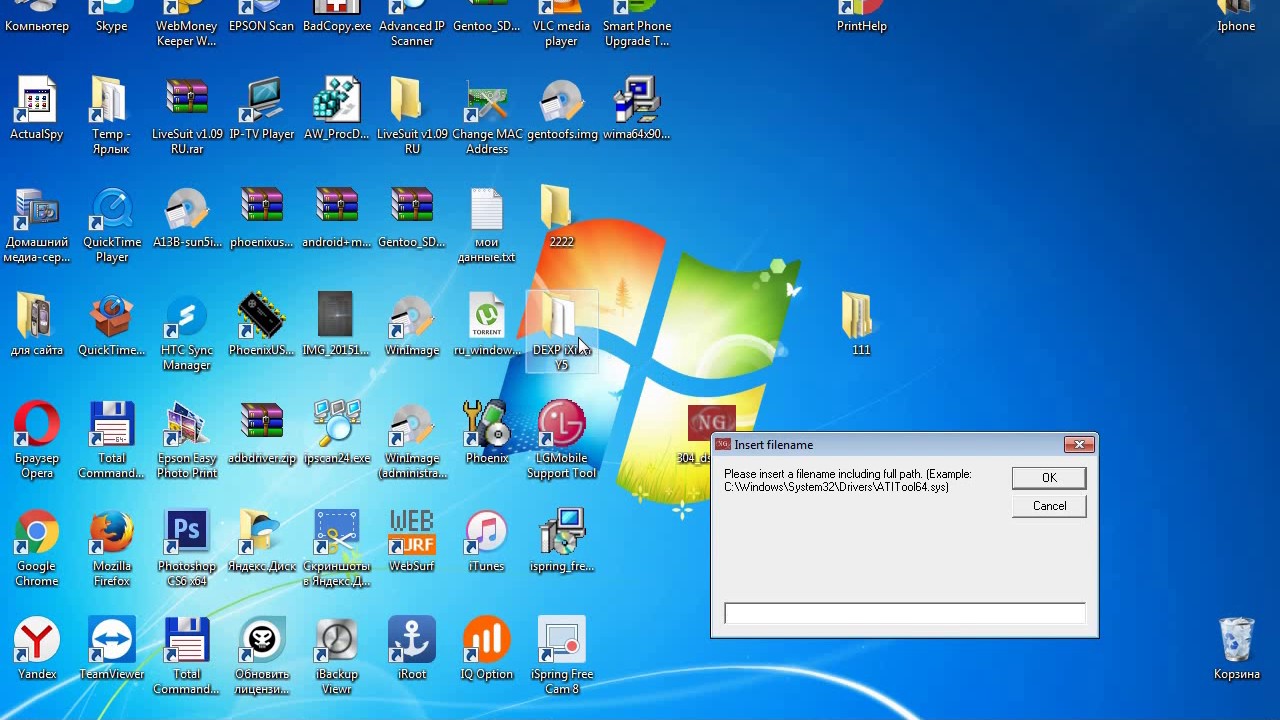Select the WinImage (administra... icon

412,440
